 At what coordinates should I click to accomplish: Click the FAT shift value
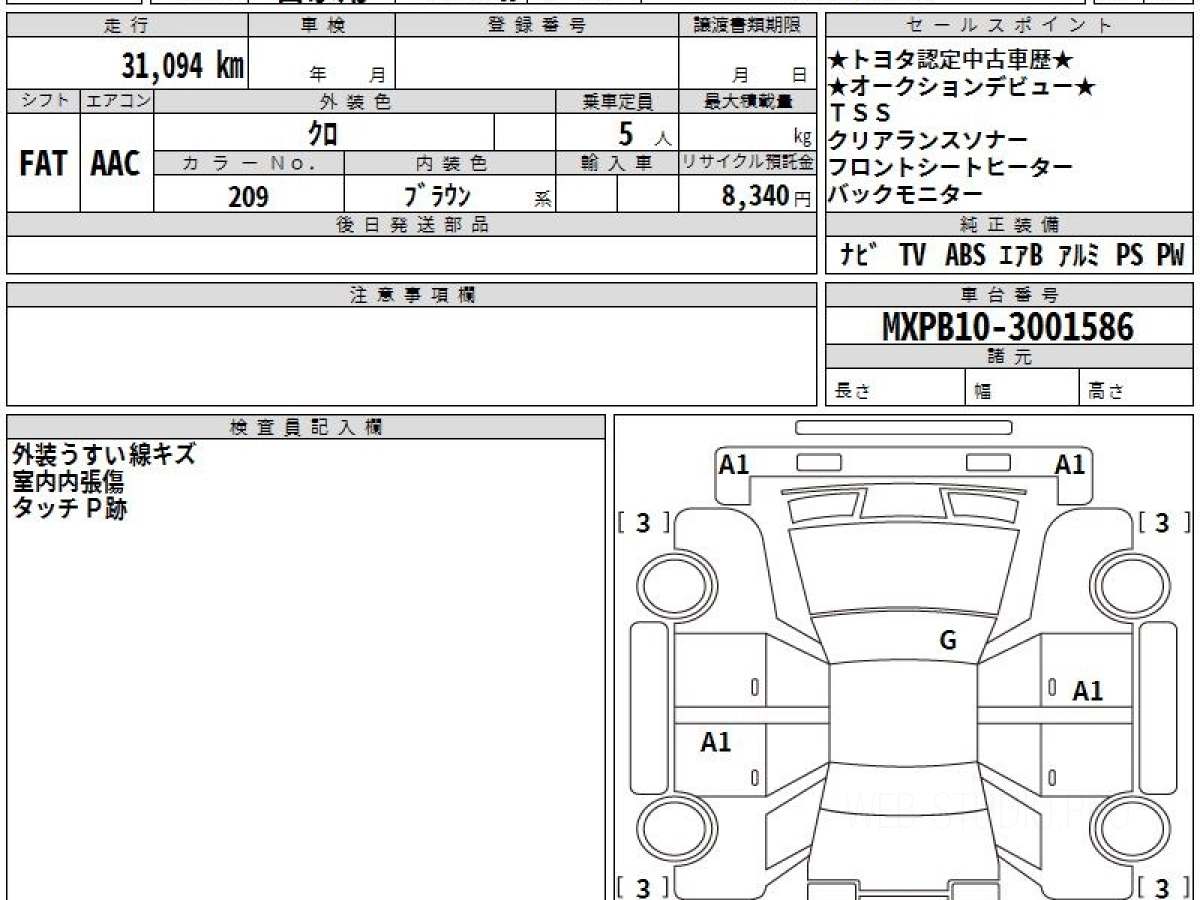43,164
